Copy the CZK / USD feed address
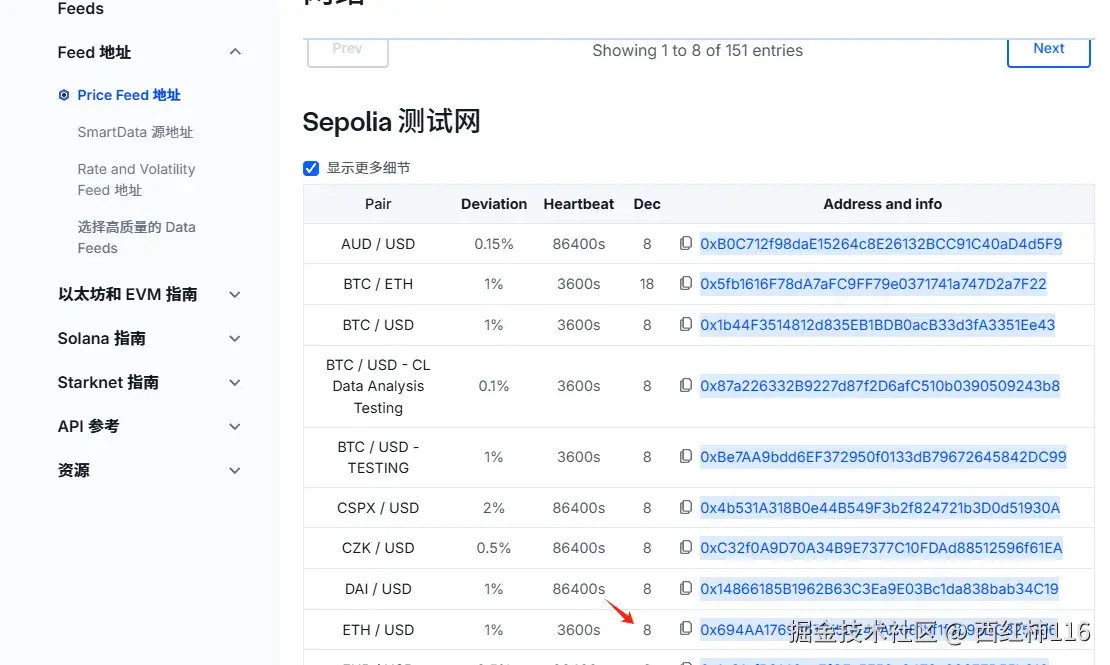This screenshot has width=1110, height=665. pos(686,548)
